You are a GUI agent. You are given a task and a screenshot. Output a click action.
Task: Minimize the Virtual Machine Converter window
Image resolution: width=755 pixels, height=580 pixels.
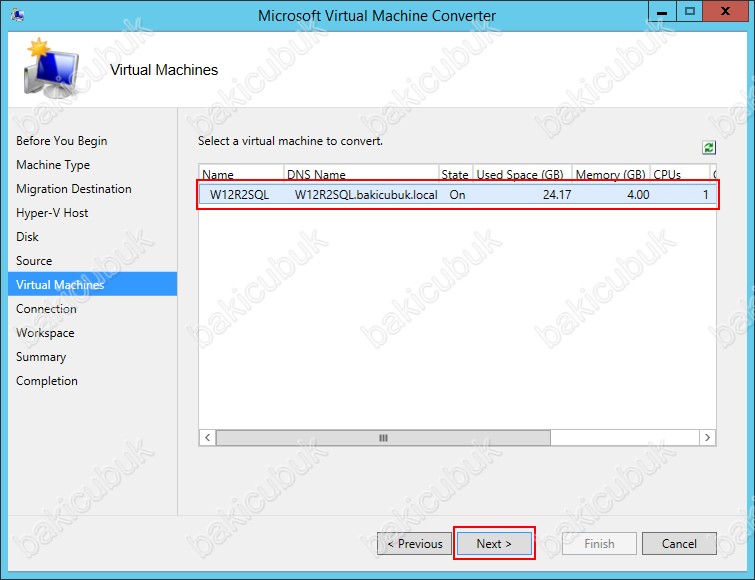pyautogui.click(x=662, y=12)
